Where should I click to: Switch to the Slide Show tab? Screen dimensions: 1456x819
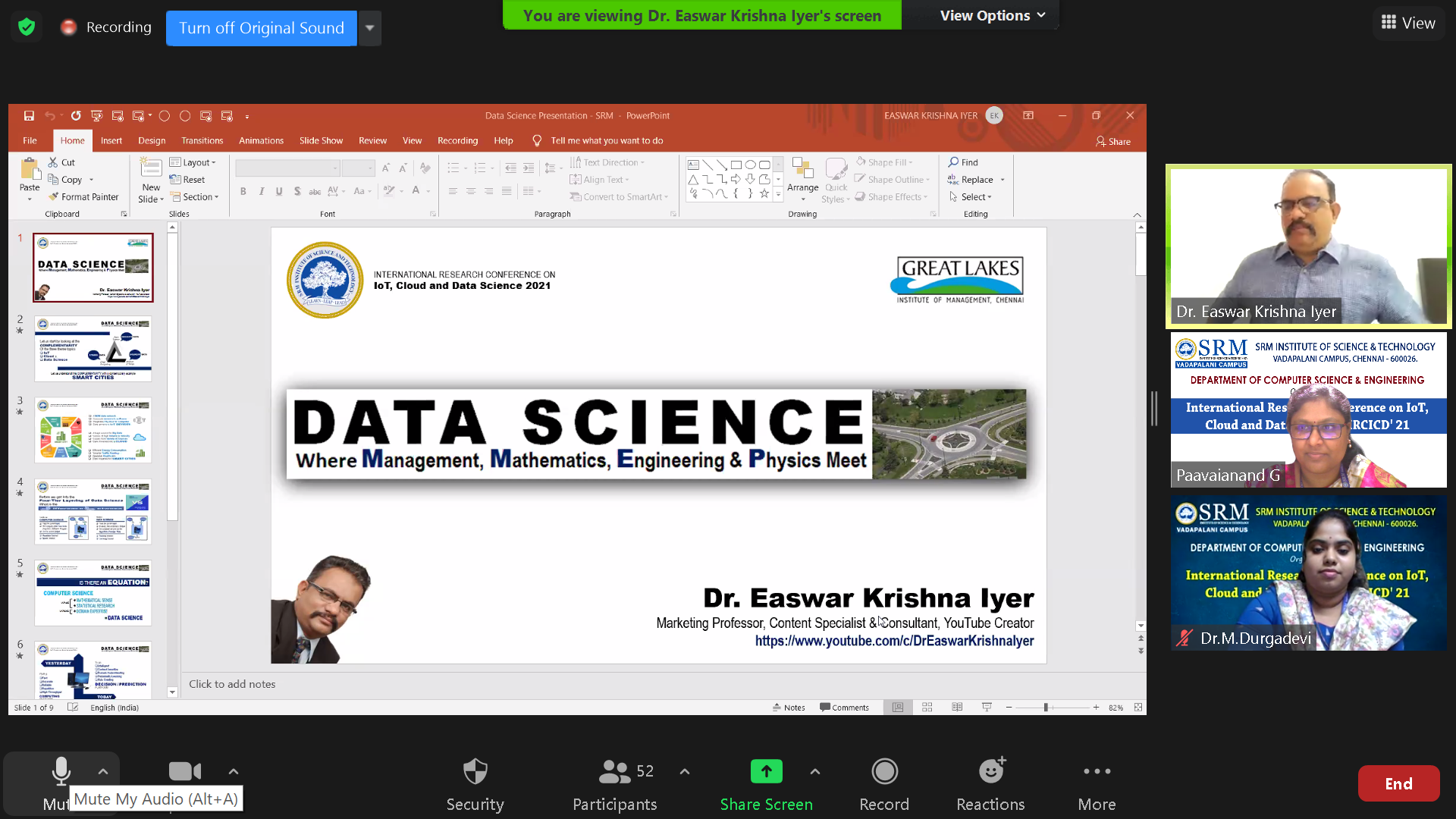321,140
